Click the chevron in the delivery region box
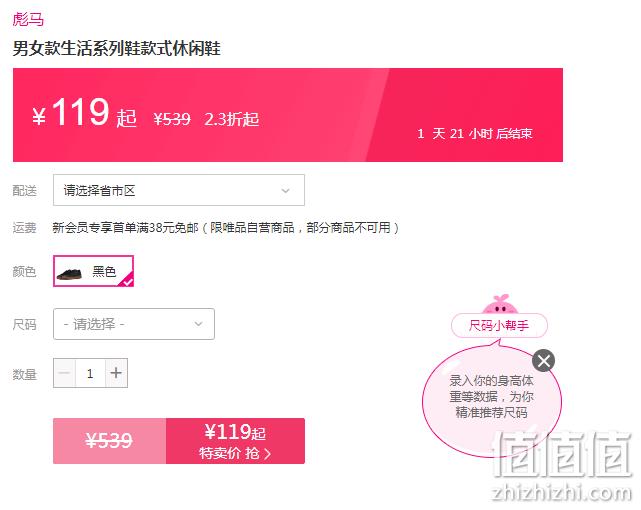The image size is (641, 510). click(285, 190)
